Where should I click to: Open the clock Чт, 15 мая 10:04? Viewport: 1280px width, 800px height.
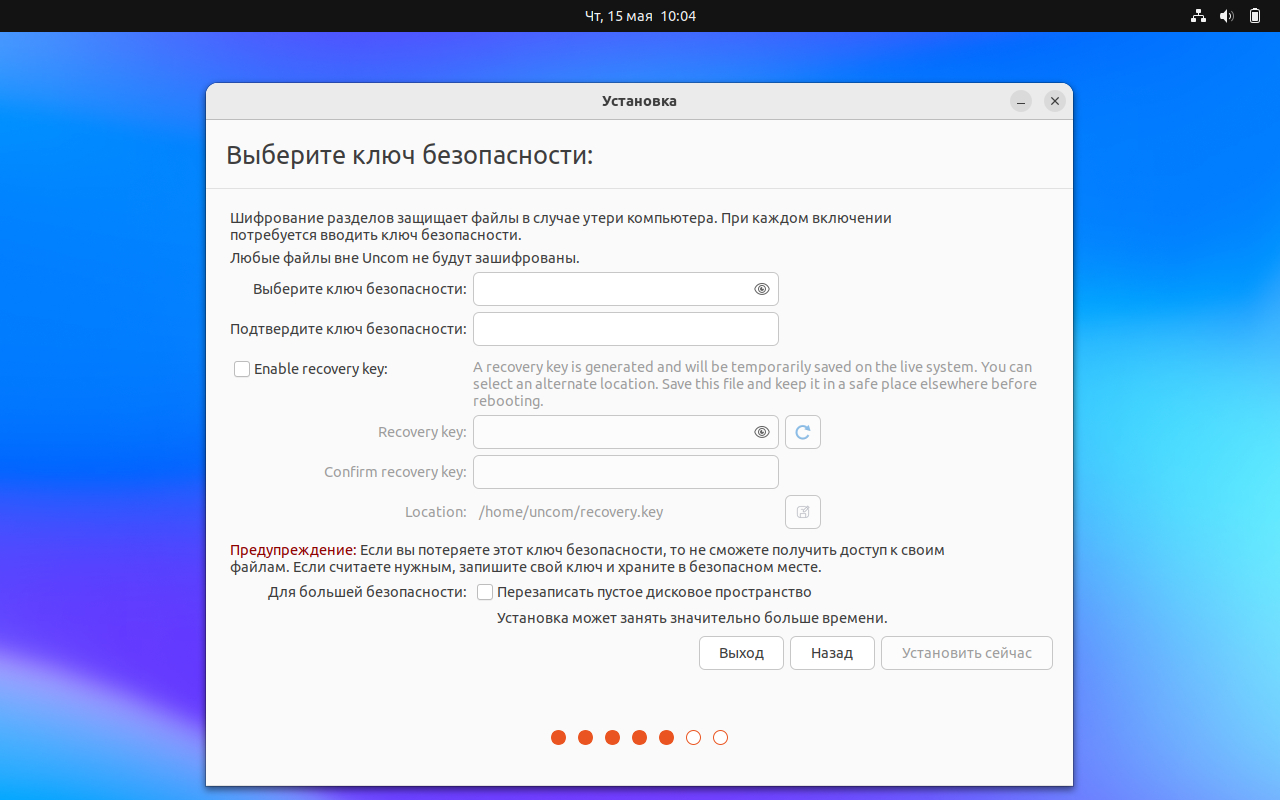[640, 16]
